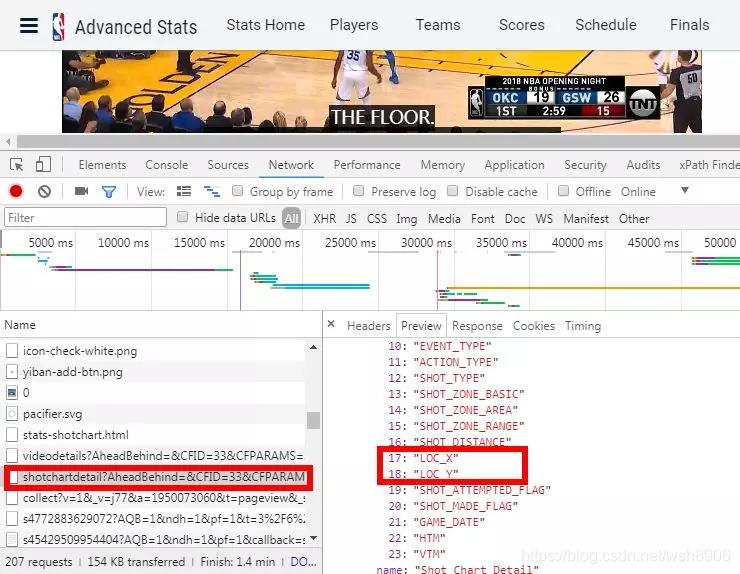This screenshot has width=740, height=574.
Task: Click the Name column header
Action: (20, 325)
